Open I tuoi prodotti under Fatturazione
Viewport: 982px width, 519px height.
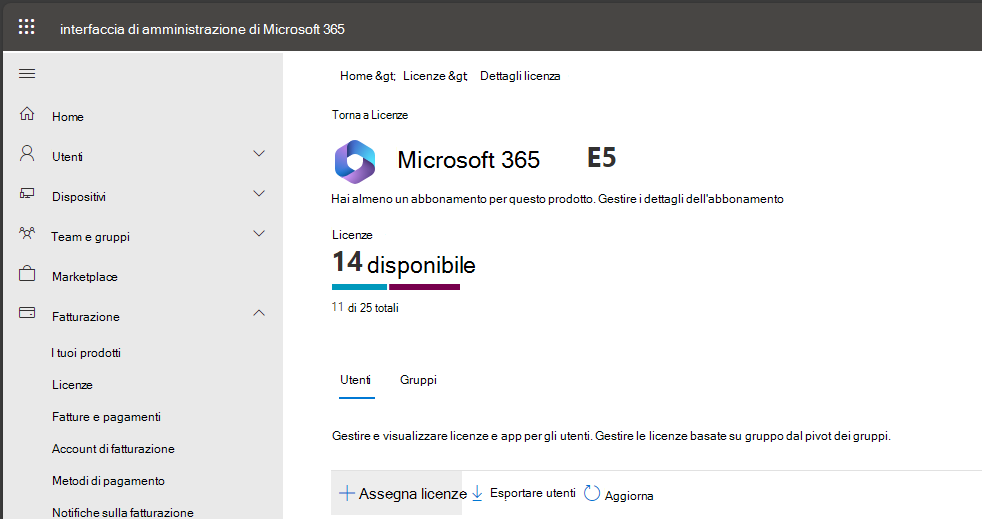(86, 353)
